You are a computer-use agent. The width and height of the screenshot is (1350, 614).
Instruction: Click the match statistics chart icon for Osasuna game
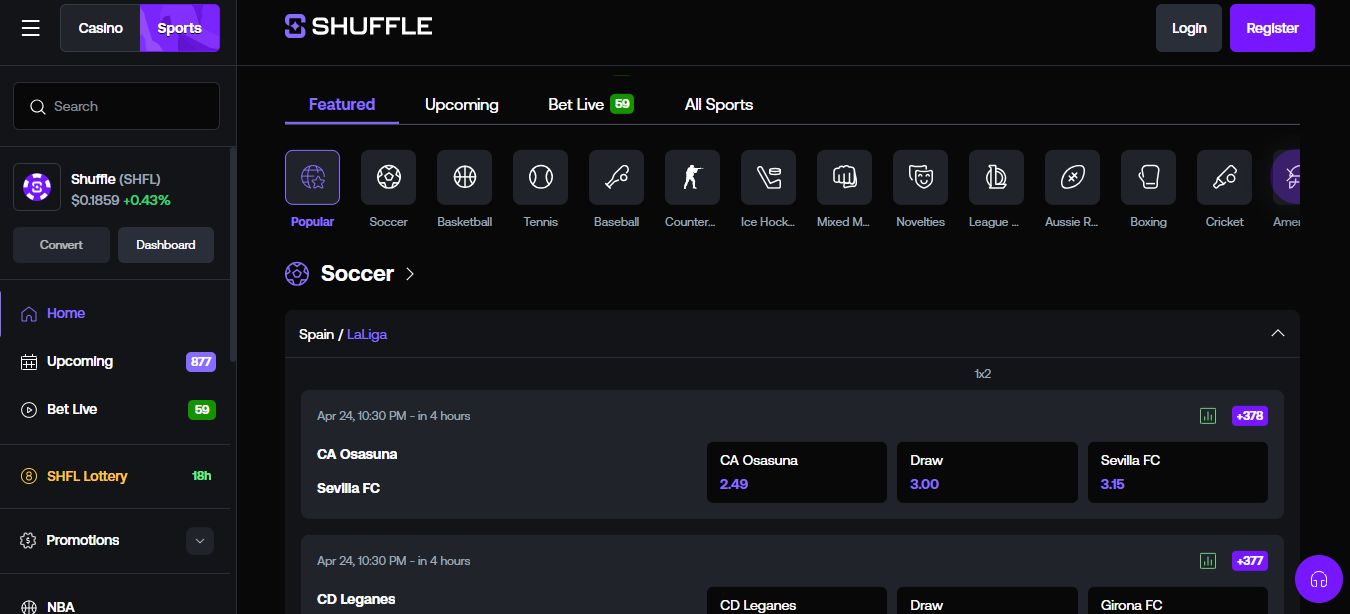[x=1208, y=415]
